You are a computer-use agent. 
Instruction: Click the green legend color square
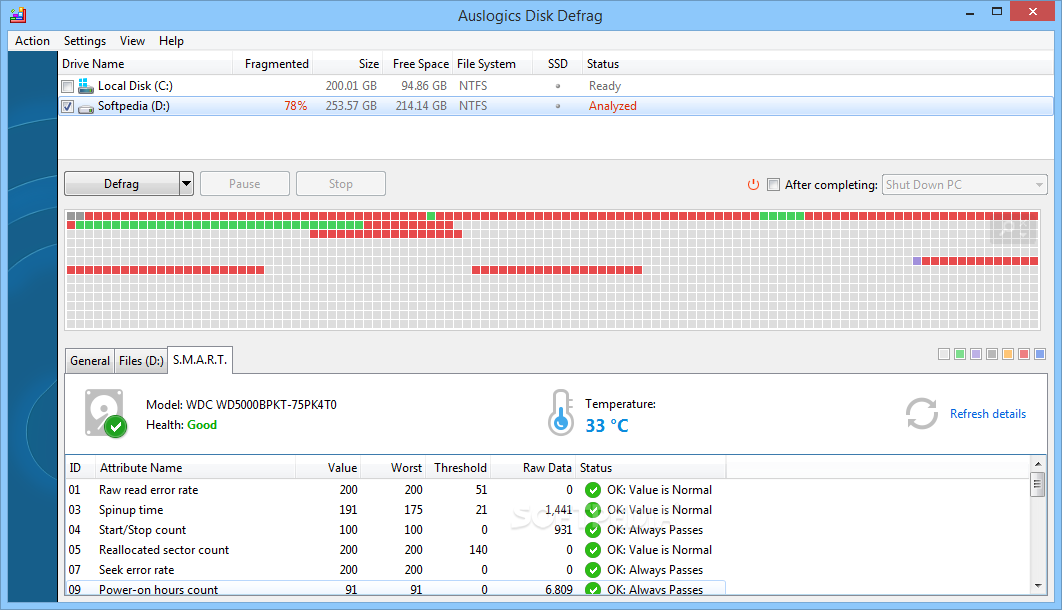(960, 354)
